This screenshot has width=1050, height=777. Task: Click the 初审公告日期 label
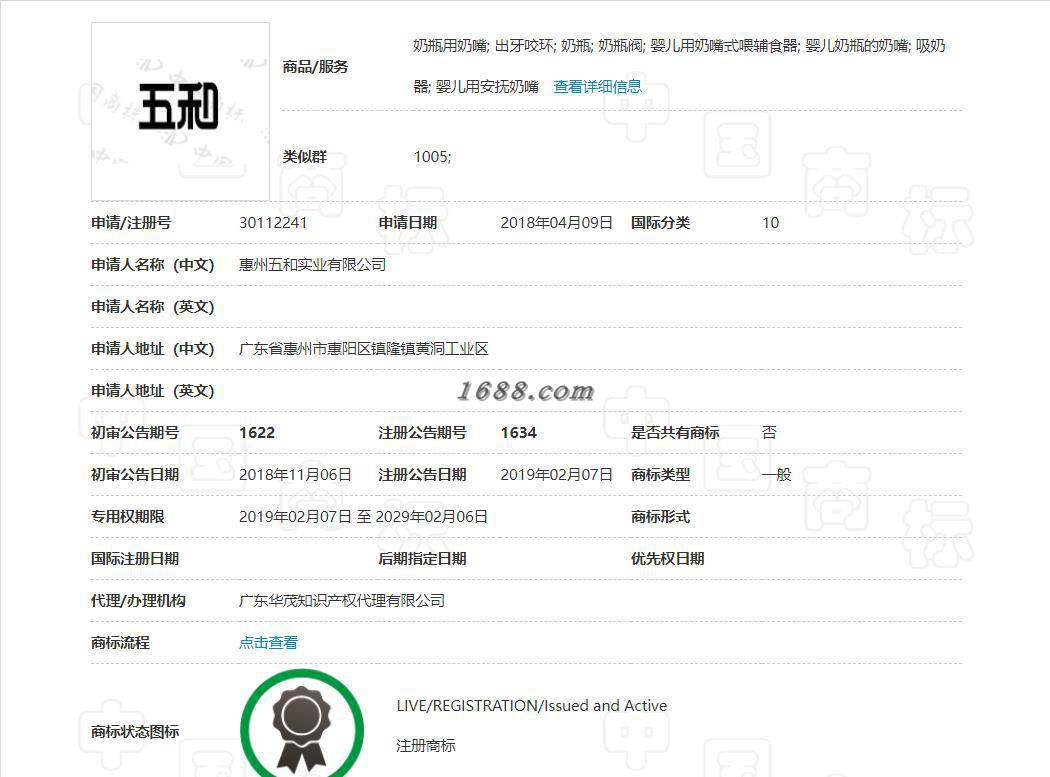[135, 475]
